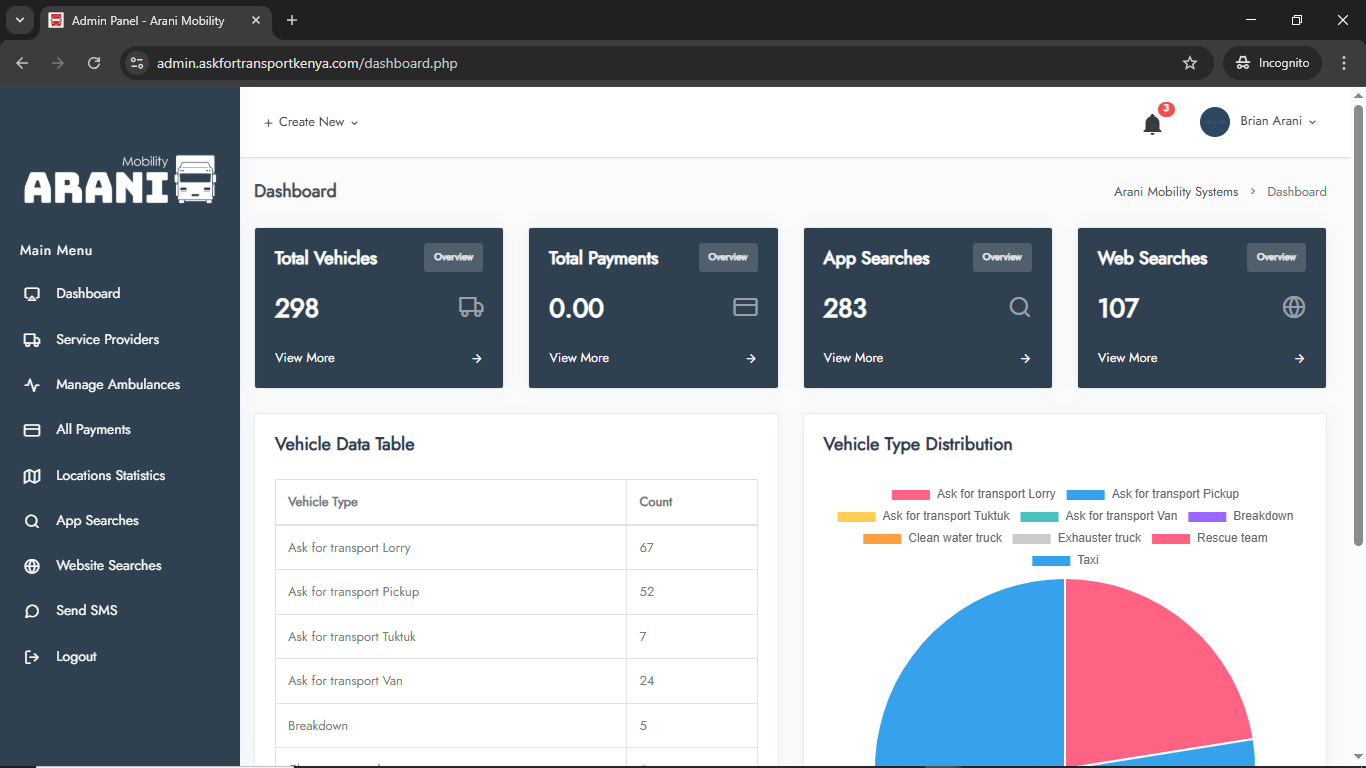Click the truck icon in Total Vehicles card
This screenshot has height=768, width=1366.
click(x=471, y=307)
